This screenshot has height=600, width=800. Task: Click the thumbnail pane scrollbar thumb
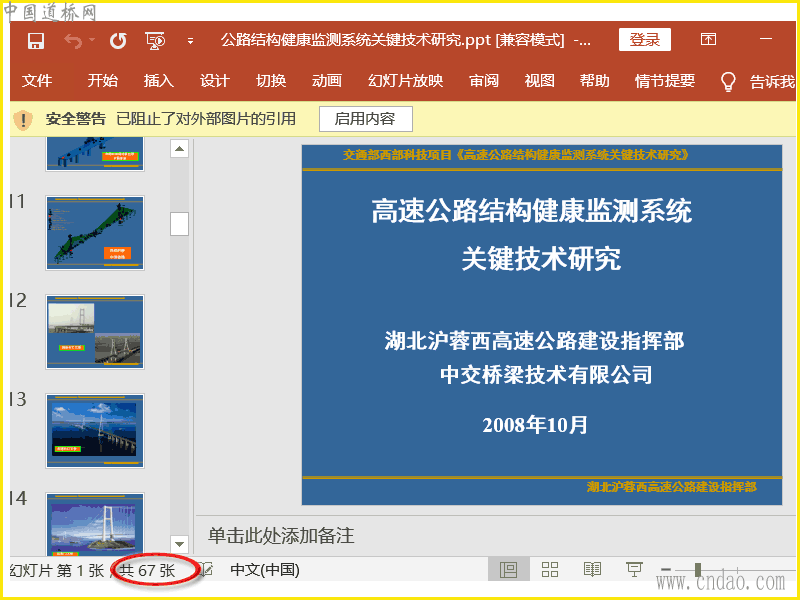(180, 224)
